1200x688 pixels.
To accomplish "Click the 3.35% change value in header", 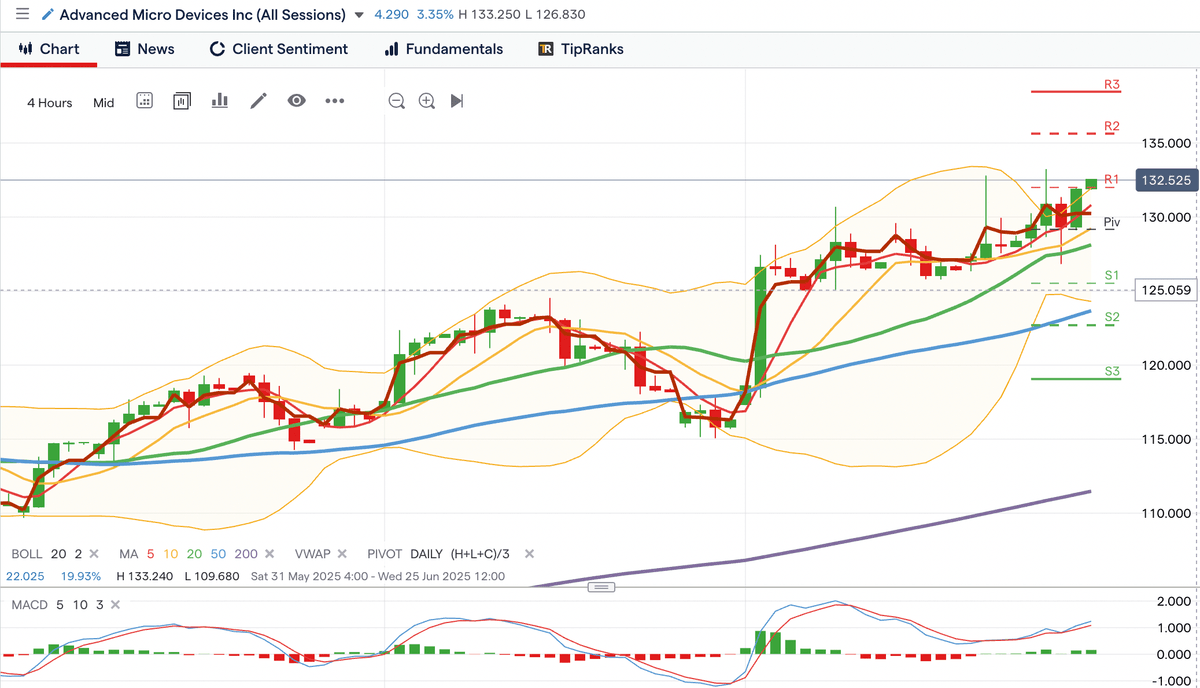I will tap(434, 15).
